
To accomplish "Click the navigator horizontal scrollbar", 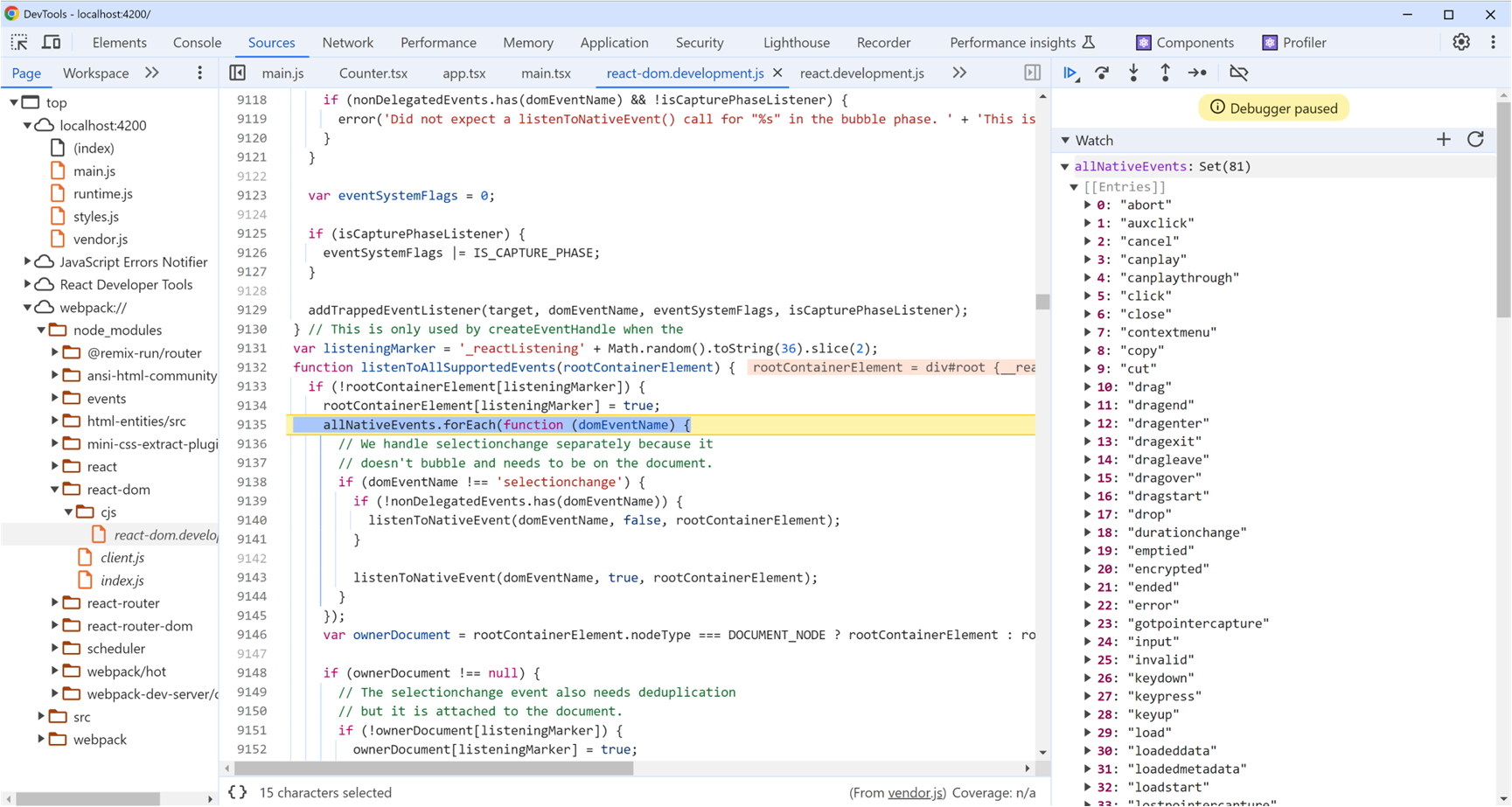I will coord(87,799).
